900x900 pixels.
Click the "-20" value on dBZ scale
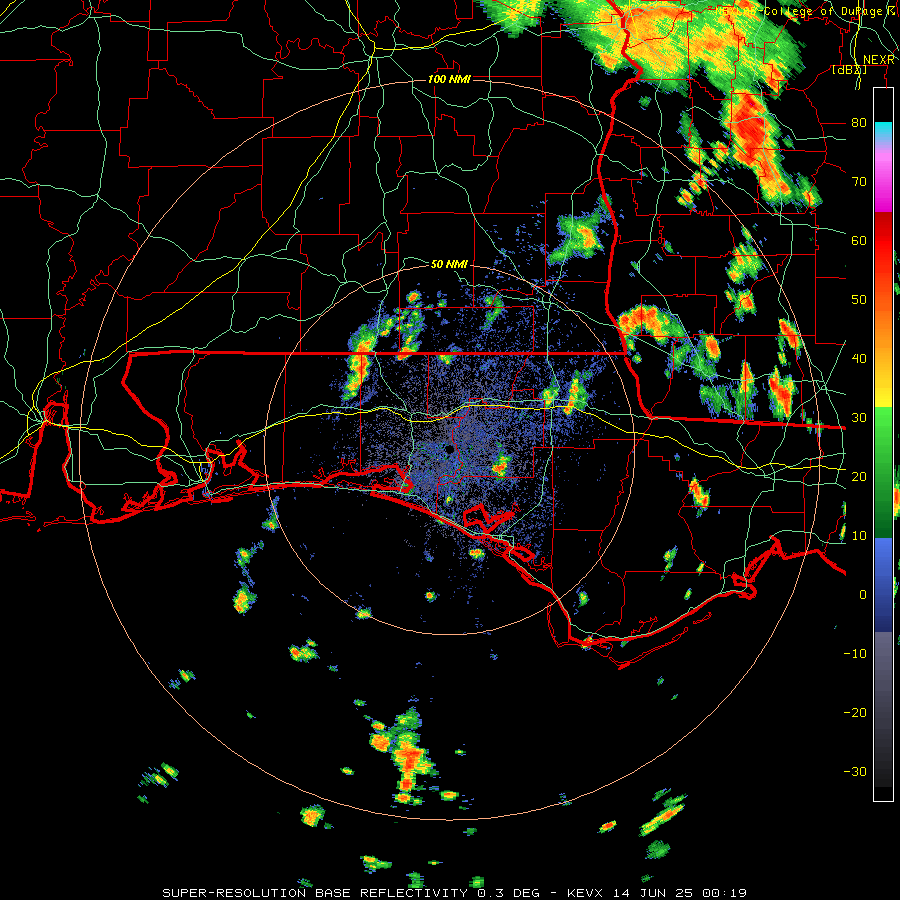pos(855,712)
